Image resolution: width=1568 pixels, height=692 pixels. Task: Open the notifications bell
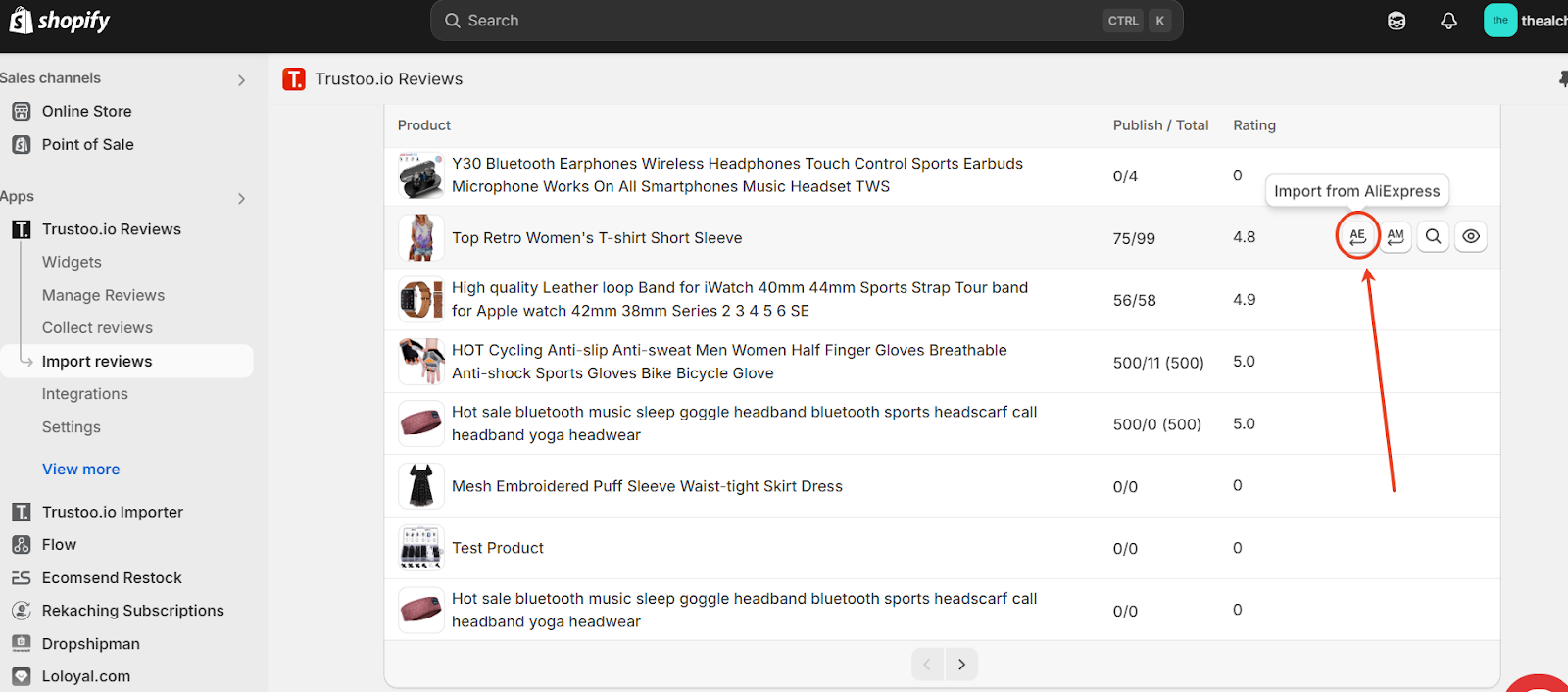pyautogui.click(x=1448, y=21)
